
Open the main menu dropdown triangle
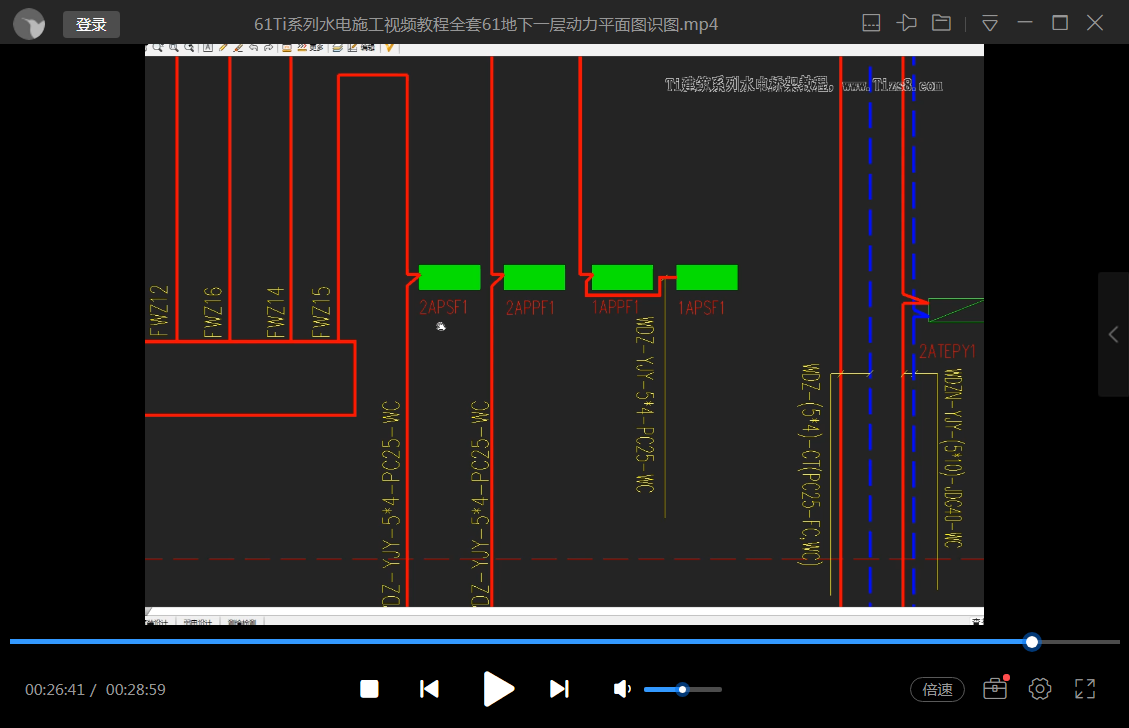(990, 24)
